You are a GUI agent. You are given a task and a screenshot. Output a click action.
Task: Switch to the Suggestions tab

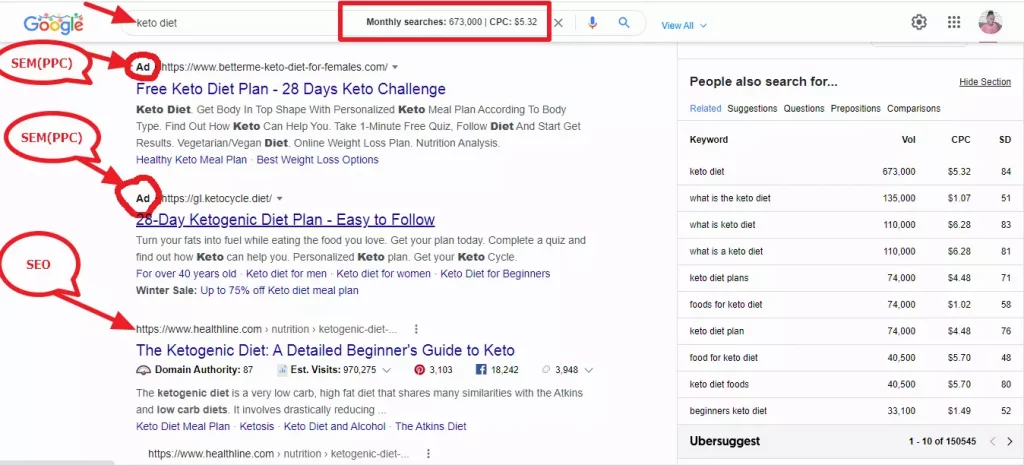tap(752, 108)
